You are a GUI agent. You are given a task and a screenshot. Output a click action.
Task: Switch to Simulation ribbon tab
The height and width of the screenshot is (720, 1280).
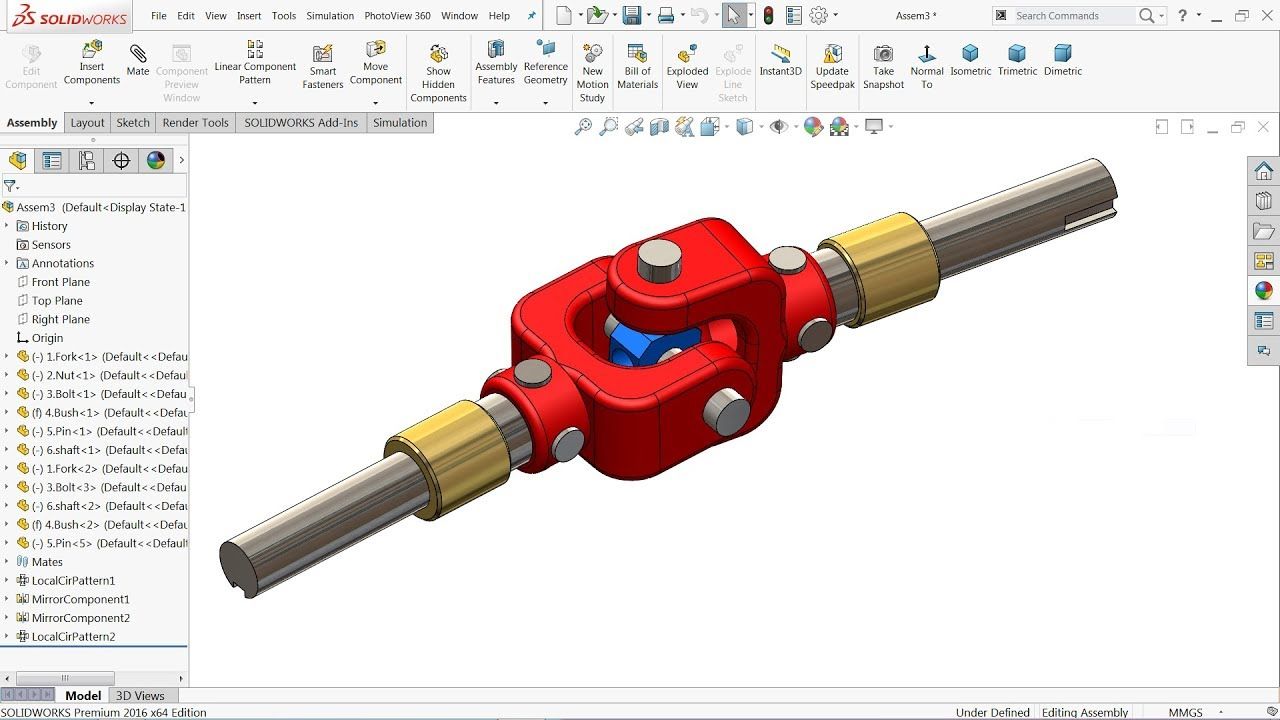coord(400,123)
